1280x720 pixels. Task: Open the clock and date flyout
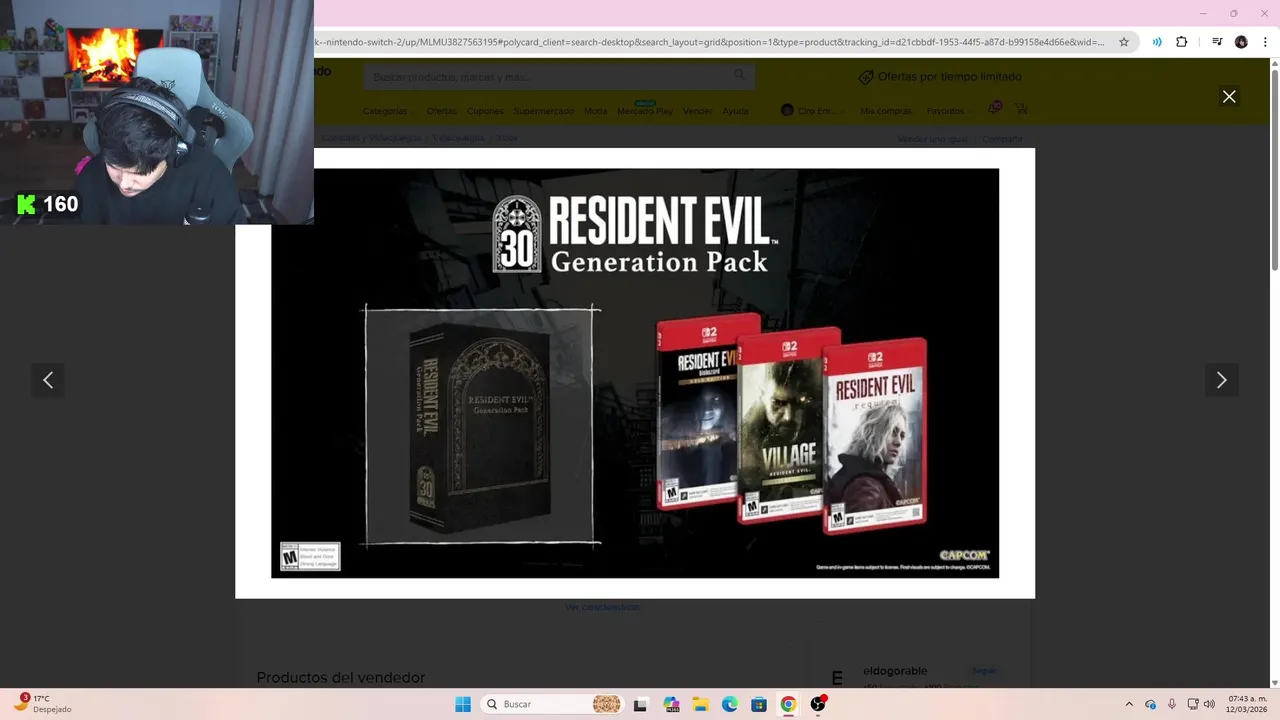(x=1246, y=704)
